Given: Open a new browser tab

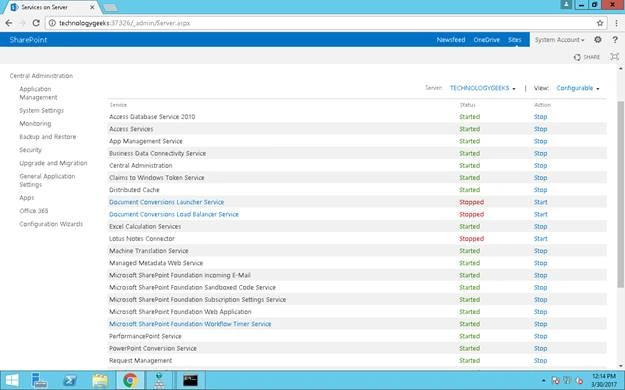Looking at the screenshot, I should (x=110, y=8).
